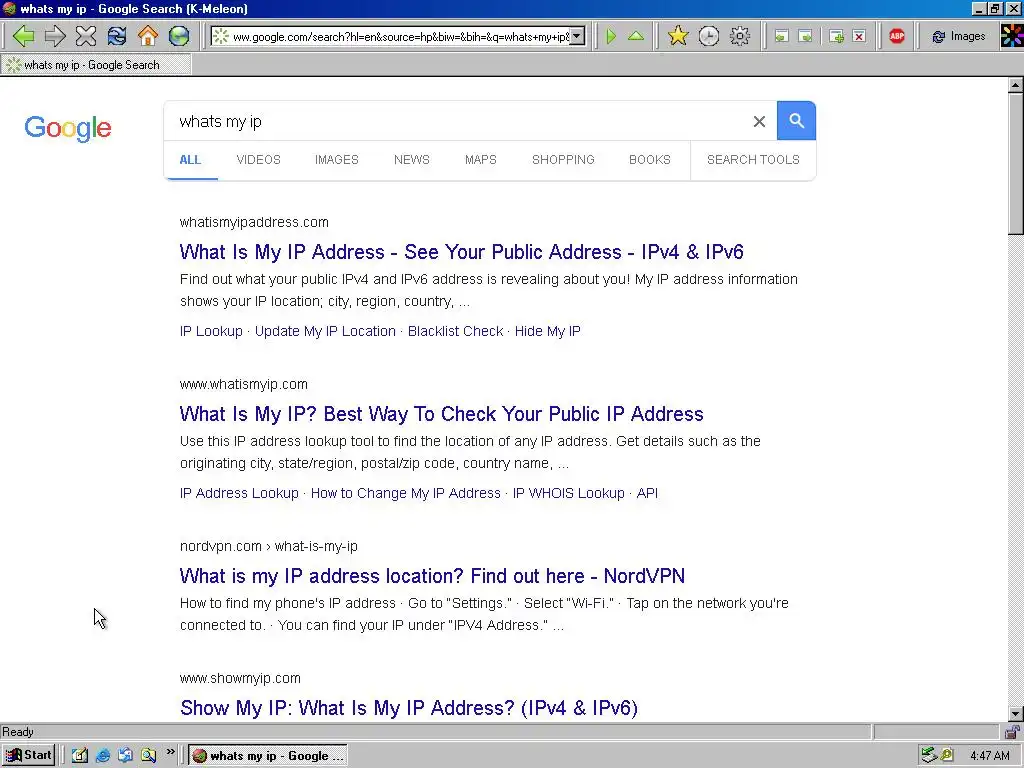Open the IP Lookup sitelink
Image resolution: width=1024 pixels, height=768 pixels.
211,331
